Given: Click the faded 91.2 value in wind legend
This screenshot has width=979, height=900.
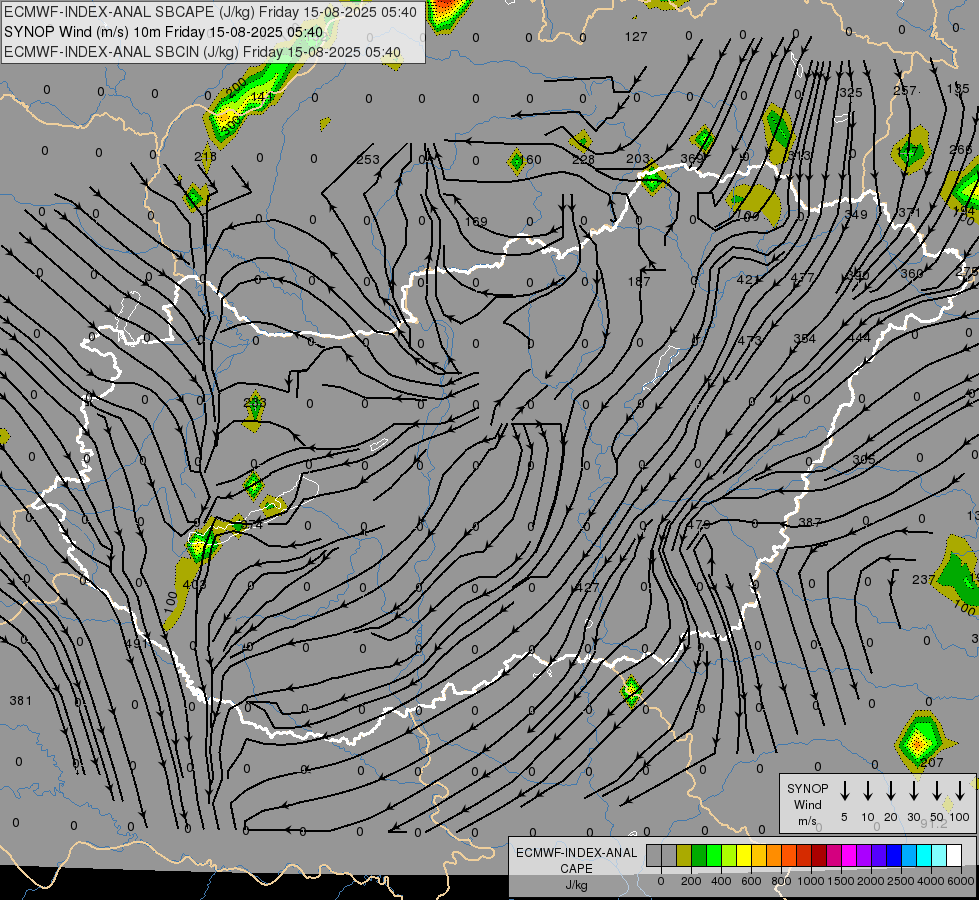Looking at the screenshot, I should pos(933,824).
